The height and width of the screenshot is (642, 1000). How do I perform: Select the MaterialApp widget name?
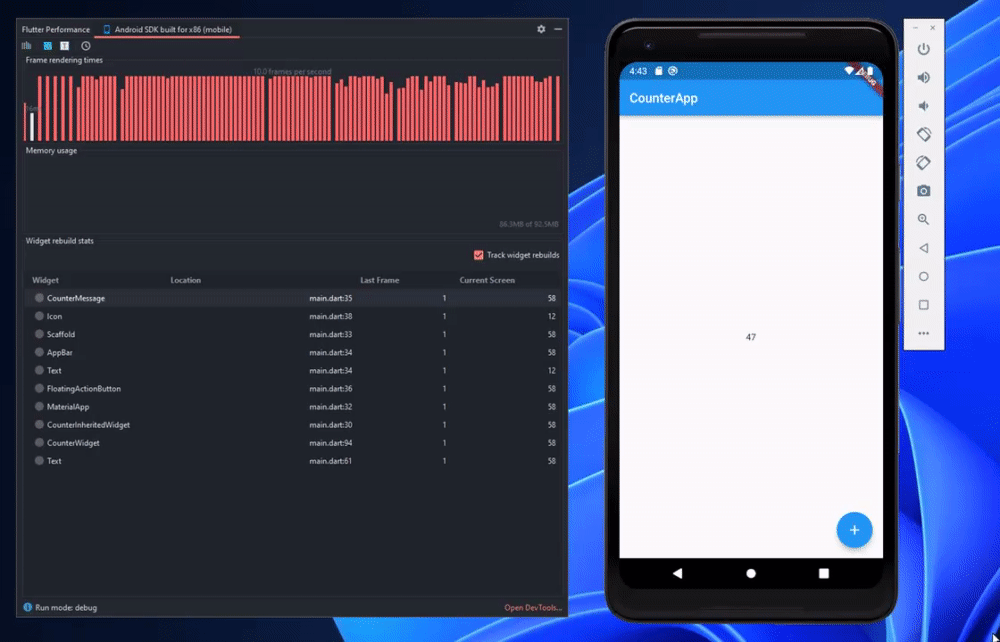[68, 406]
